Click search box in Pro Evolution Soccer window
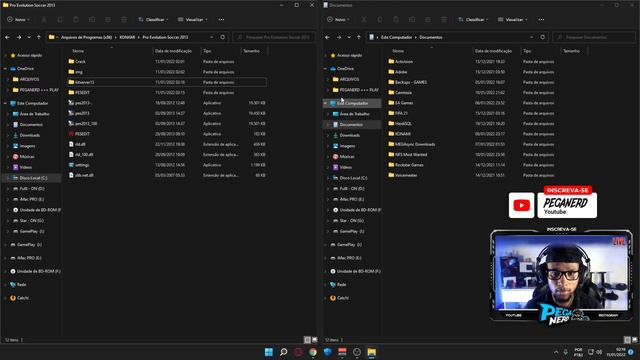The width and height of the screenshot is (640, 360). (274, 37)
